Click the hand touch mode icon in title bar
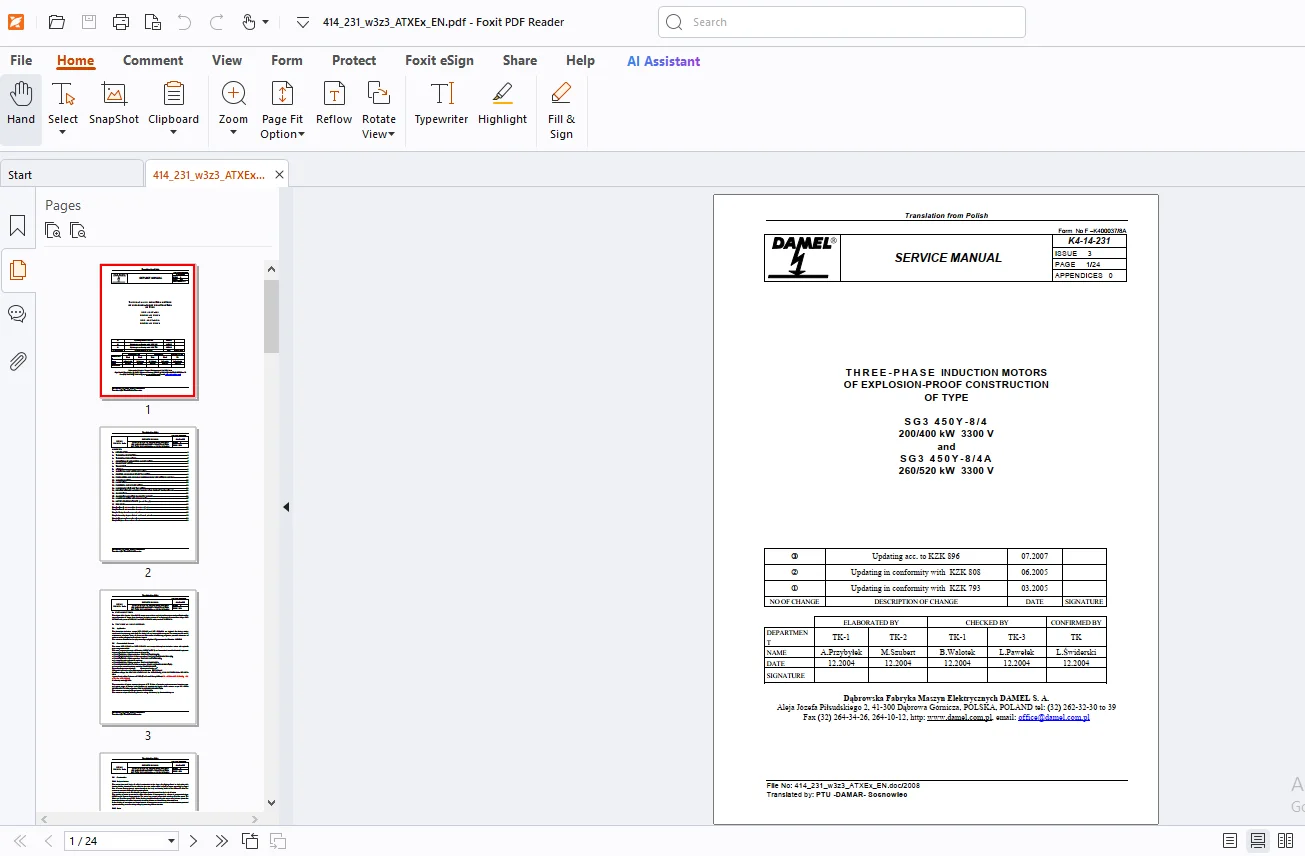Screen dimensions: 1305x856 click(x=249, y=22)
